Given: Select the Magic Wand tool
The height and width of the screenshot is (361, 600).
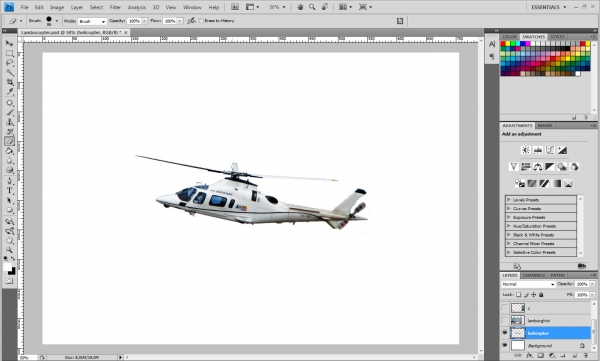Looking at the screenshot, I should click(x=9, y=72).
